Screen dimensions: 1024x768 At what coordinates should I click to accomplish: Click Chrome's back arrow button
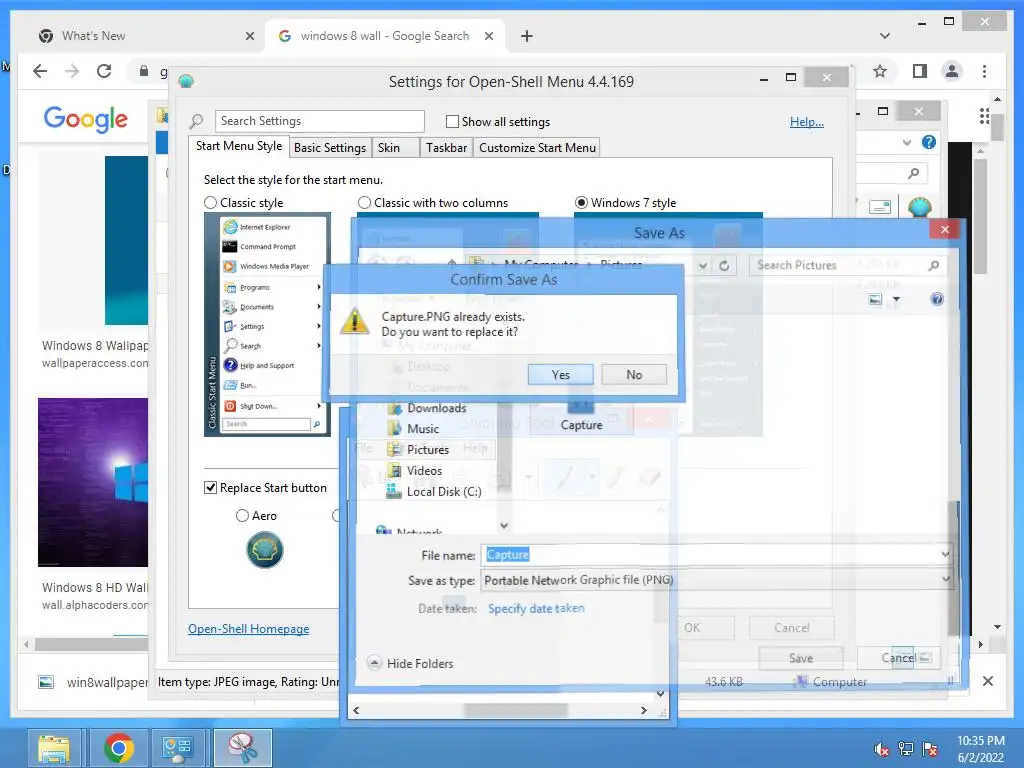click(x=40, y=71)
